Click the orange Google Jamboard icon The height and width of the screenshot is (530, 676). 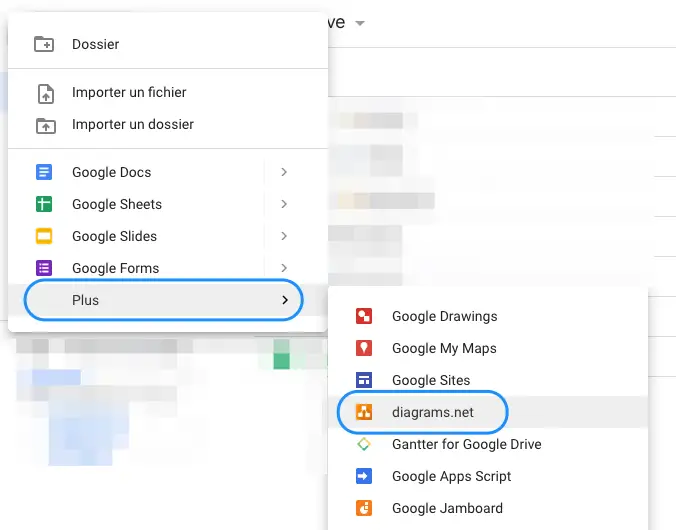pos(364,508)
